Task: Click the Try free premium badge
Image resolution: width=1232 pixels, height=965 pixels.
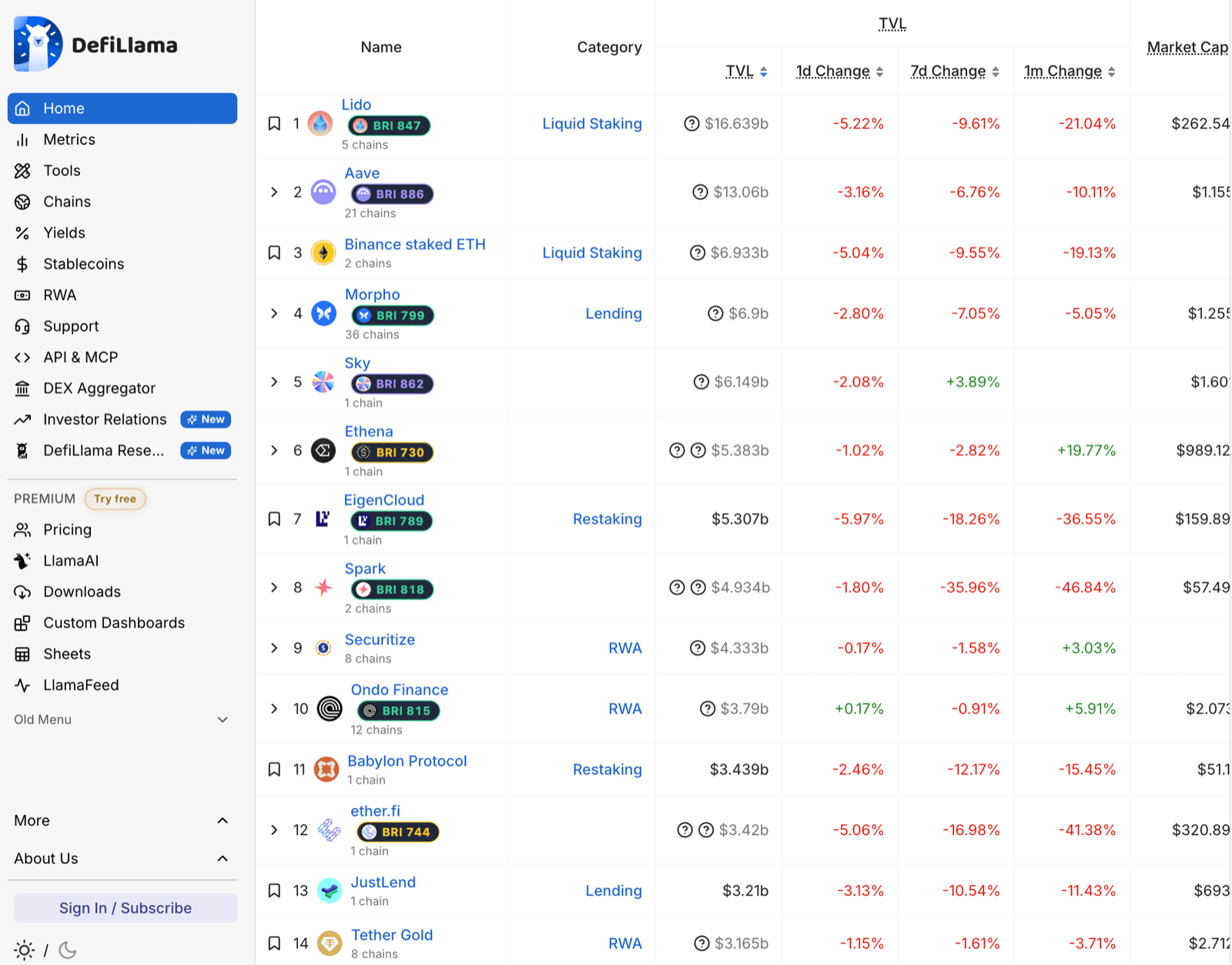Action: coord(115,499)
